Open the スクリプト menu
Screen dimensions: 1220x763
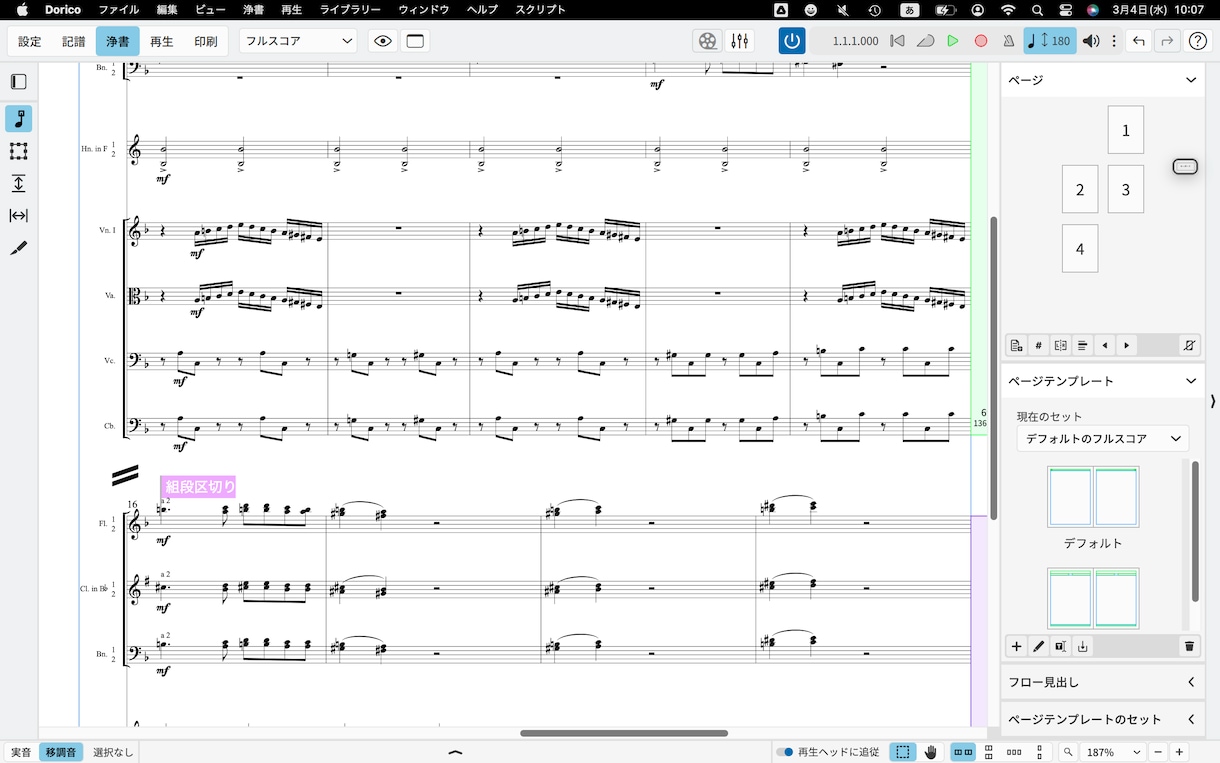click(x=540, y=10)
